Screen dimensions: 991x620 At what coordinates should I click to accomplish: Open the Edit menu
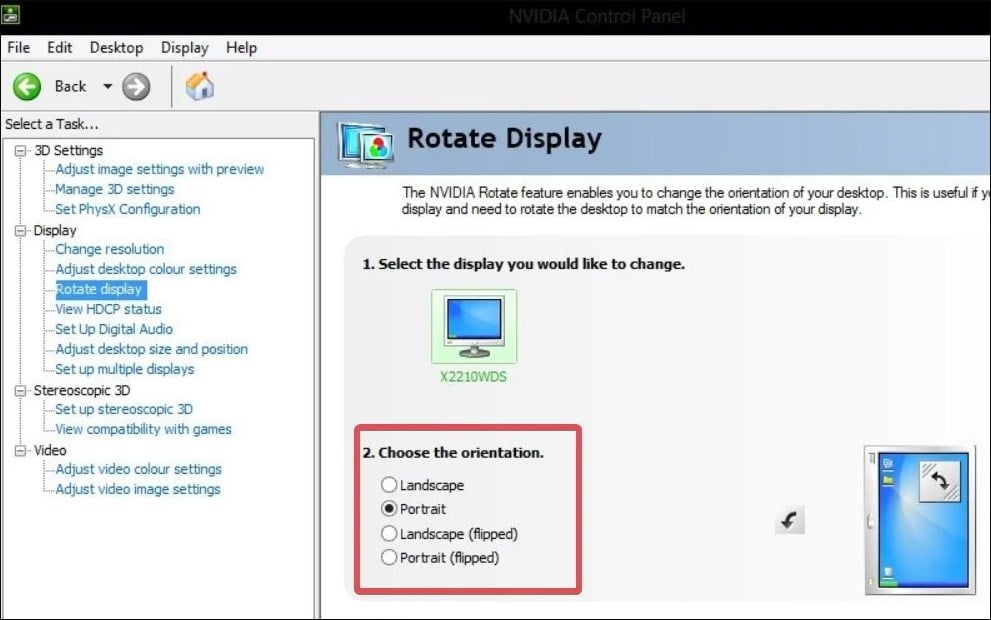click(59, 47)
